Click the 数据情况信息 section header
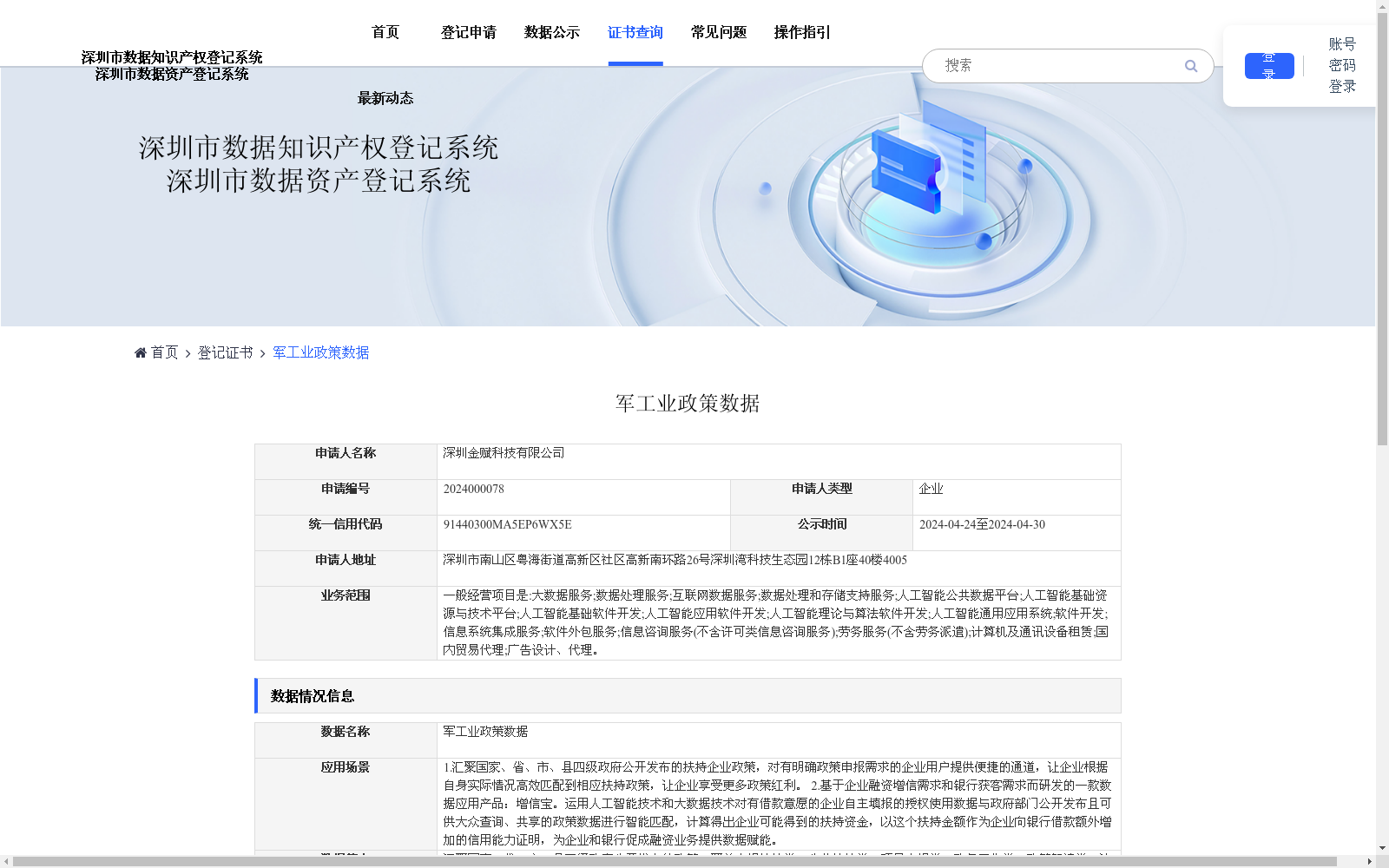 [688, 696]
